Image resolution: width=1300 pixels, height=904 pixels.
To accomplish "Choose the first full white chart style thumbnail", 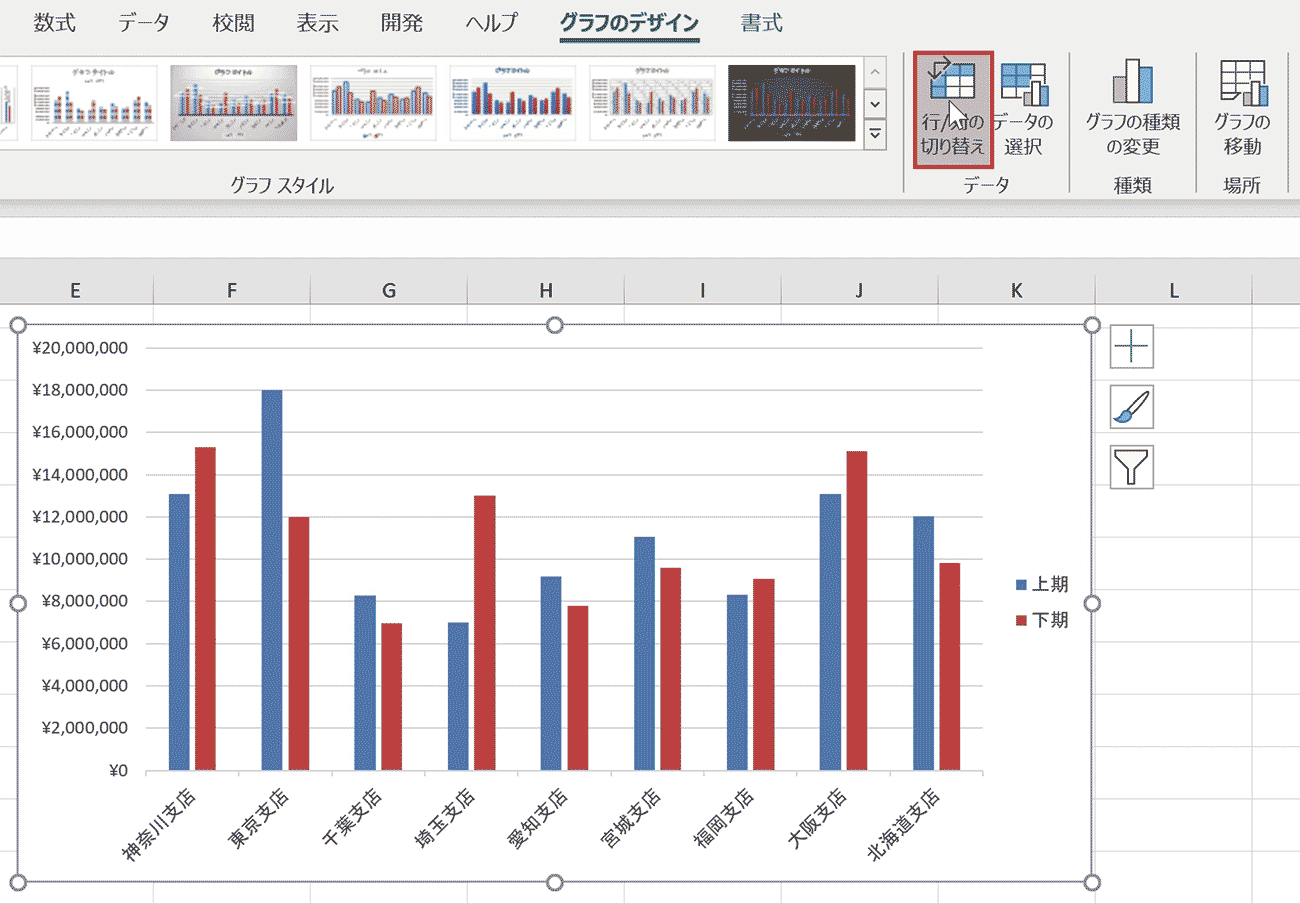I will click(94, 103).
